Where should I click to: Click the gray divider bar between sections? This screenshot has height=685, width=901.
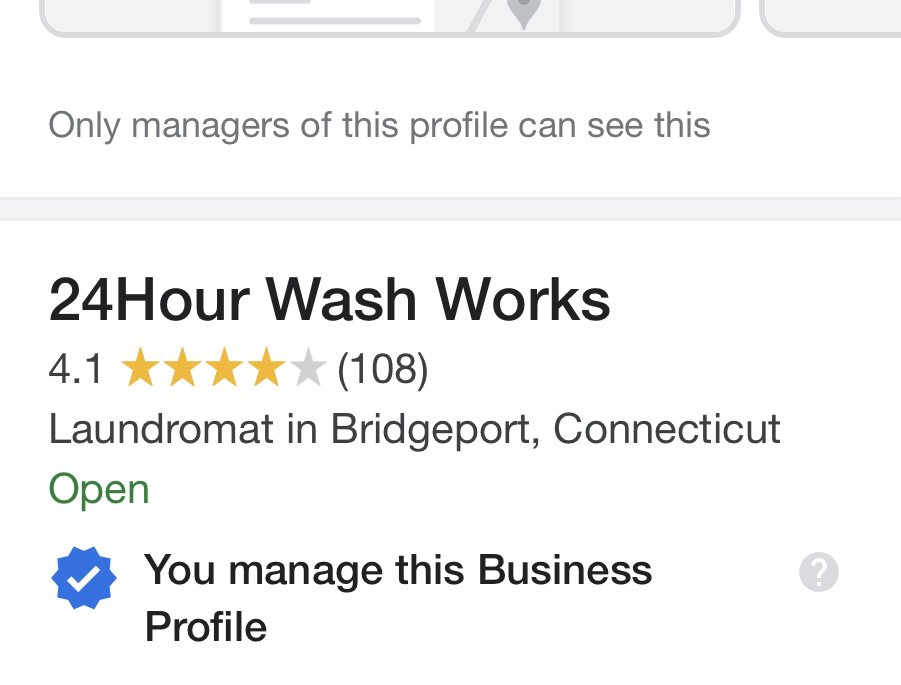coord(450,209)
